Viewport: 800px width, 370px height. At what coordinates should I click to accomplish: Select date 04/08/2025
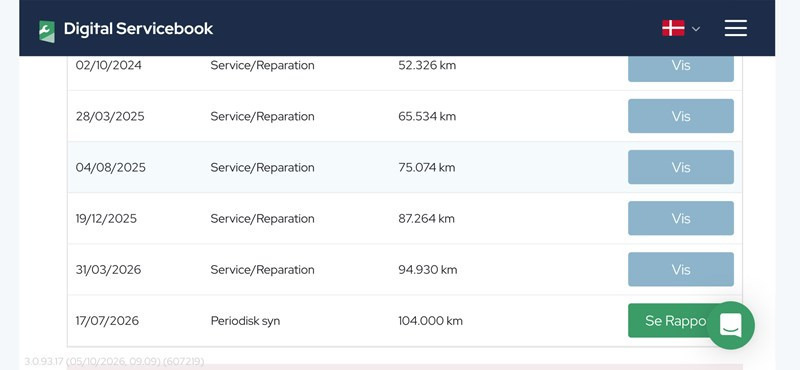(110, 167)
